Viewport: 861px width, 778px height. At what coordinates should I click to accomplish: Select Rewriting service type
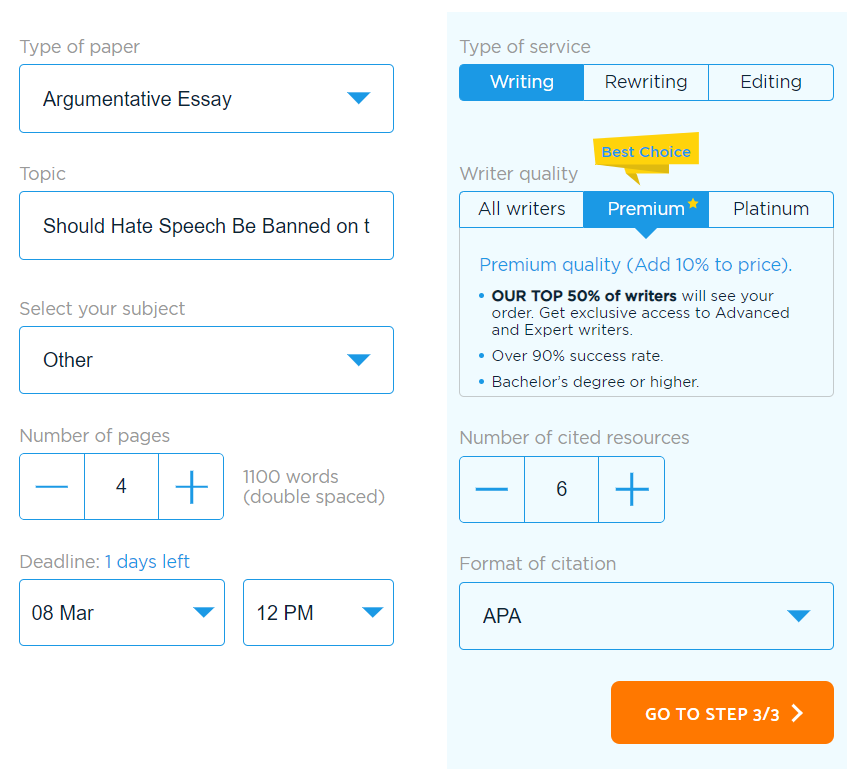[646, 82]
